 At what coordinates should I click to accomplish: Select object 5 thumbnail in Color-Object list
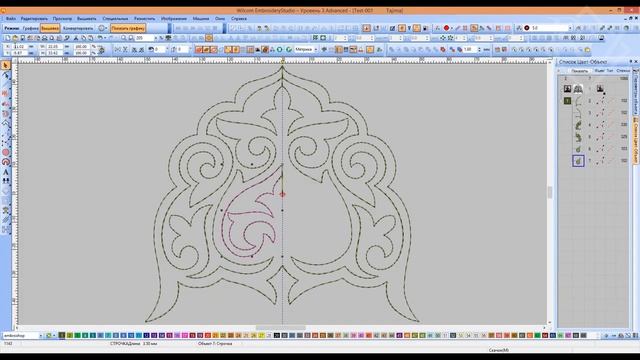coord(578,137)
